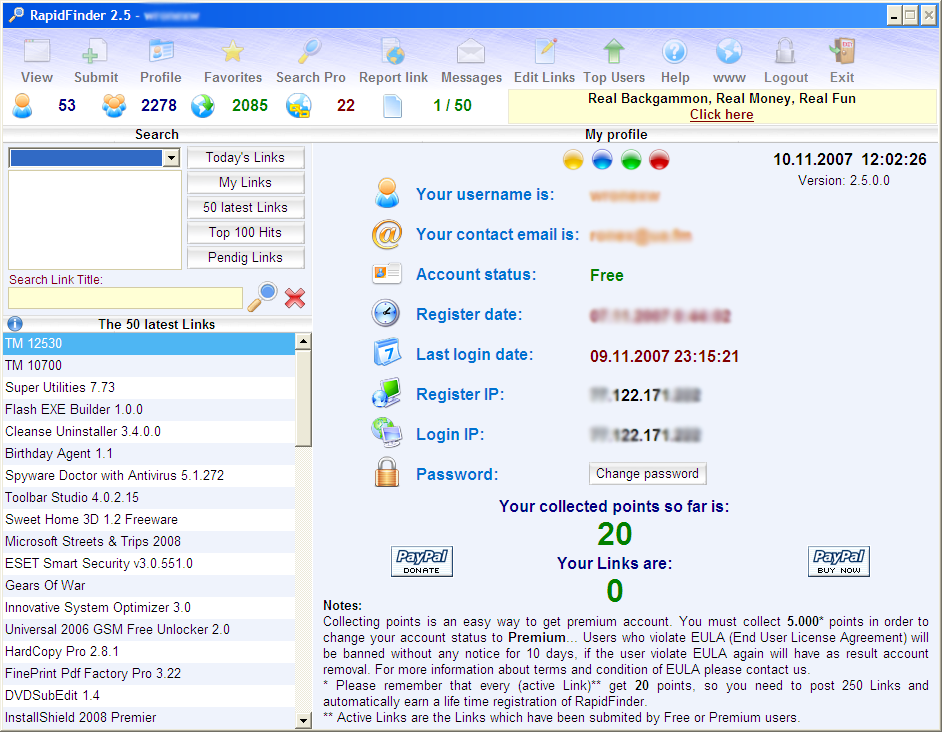
Task: Follow the Click here backgammon ad link
Action: coord(722,115)
